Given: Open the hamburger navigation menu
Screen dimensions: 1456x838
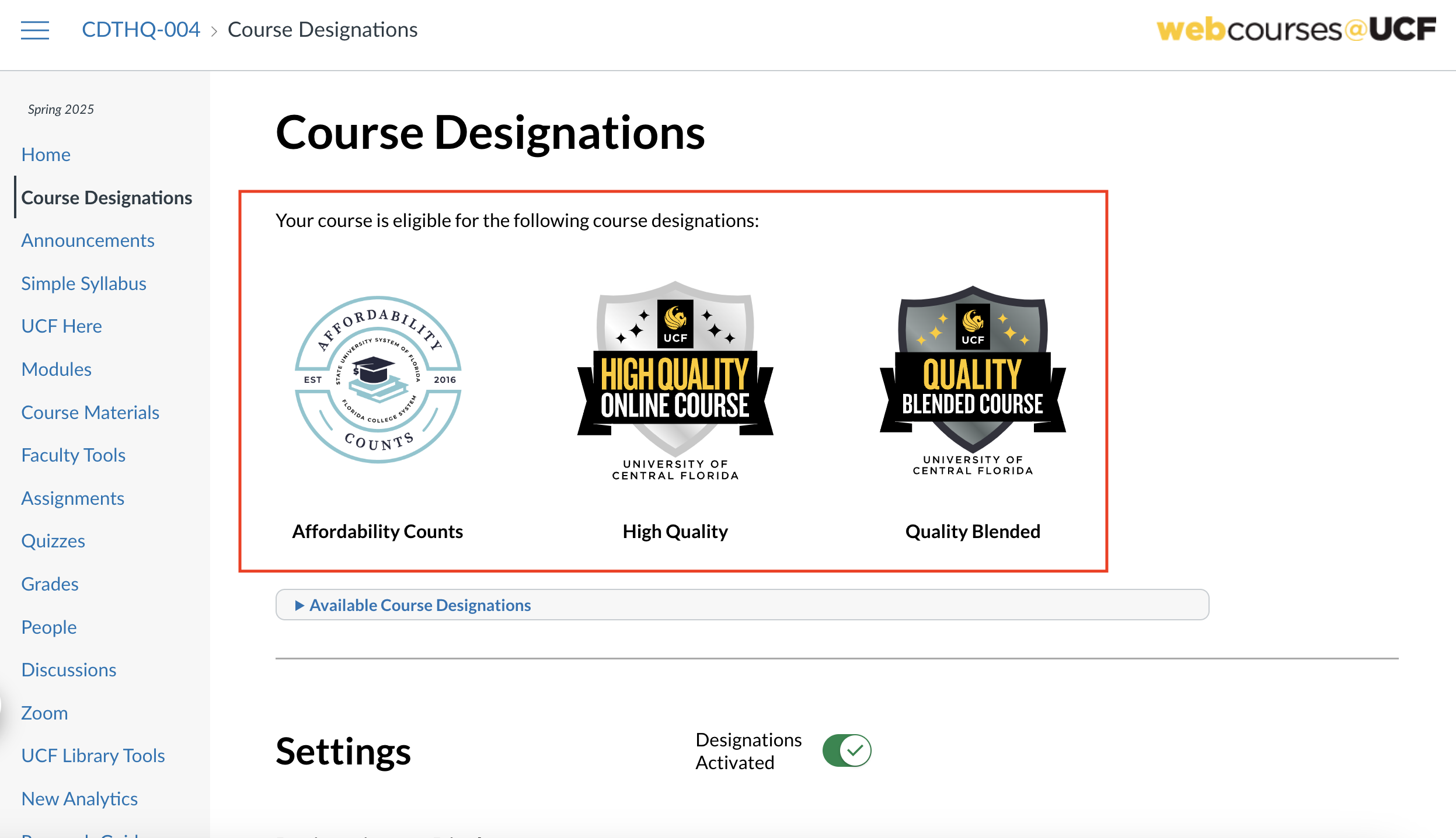Looking at the screenshot, I should click(35, 30).
